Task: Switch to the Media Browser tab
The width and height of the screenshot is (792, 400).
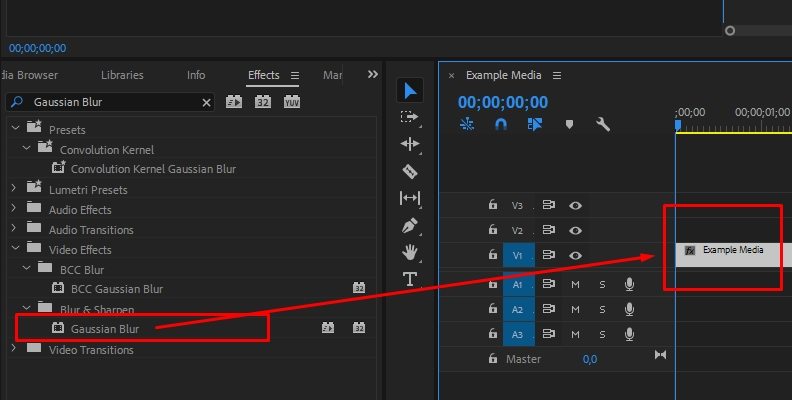Action: click(29, 75)
